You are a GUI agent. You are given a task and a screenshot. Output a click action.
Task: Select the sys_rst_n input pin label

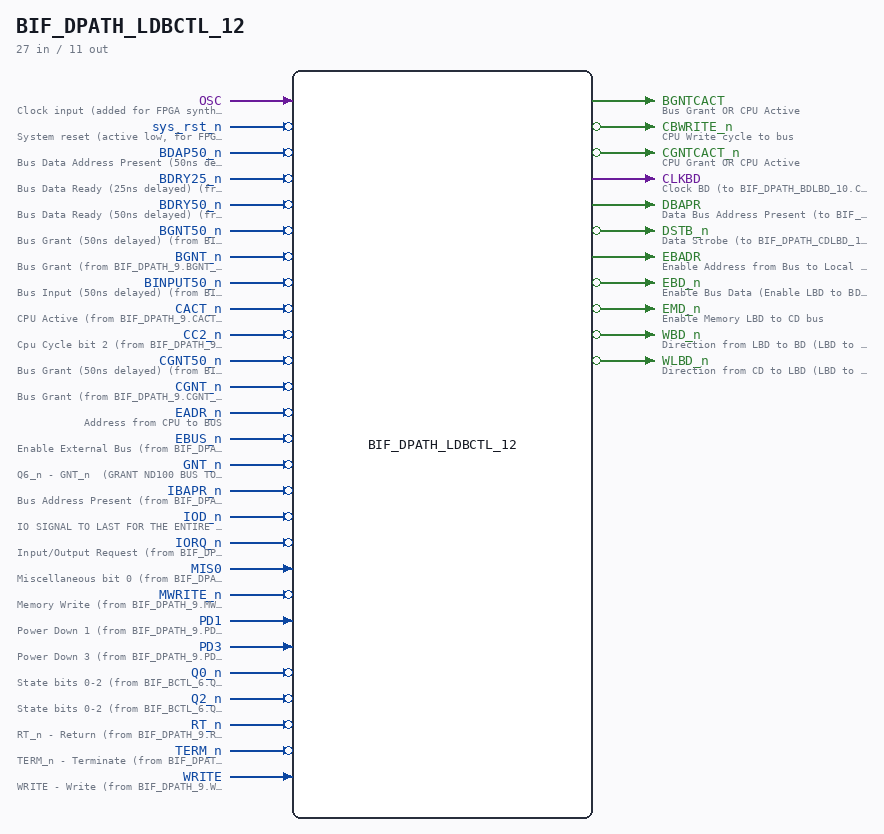[x=187, y=127]
